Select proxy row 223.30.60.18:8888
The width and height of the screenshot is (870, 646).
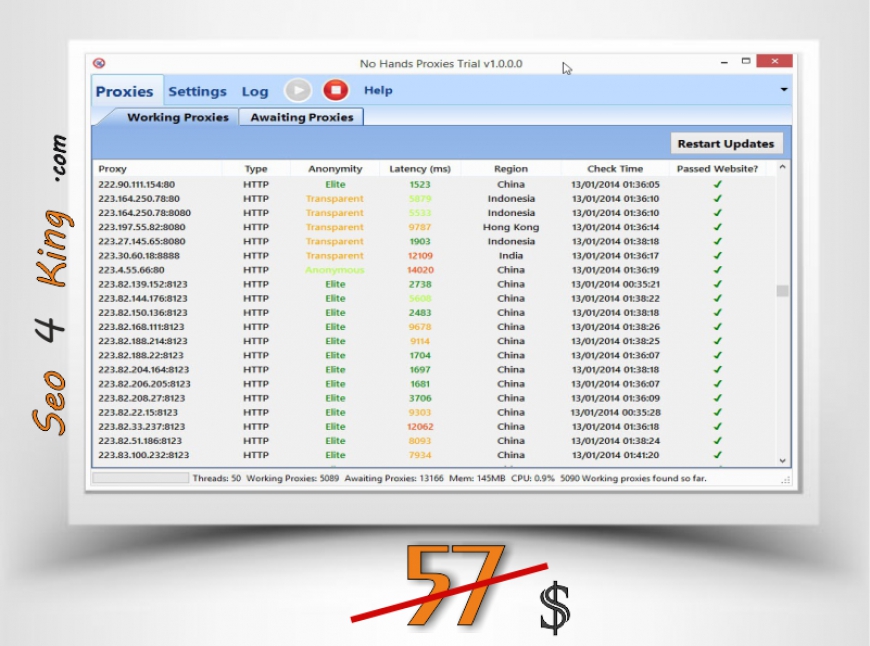point(434,256)
